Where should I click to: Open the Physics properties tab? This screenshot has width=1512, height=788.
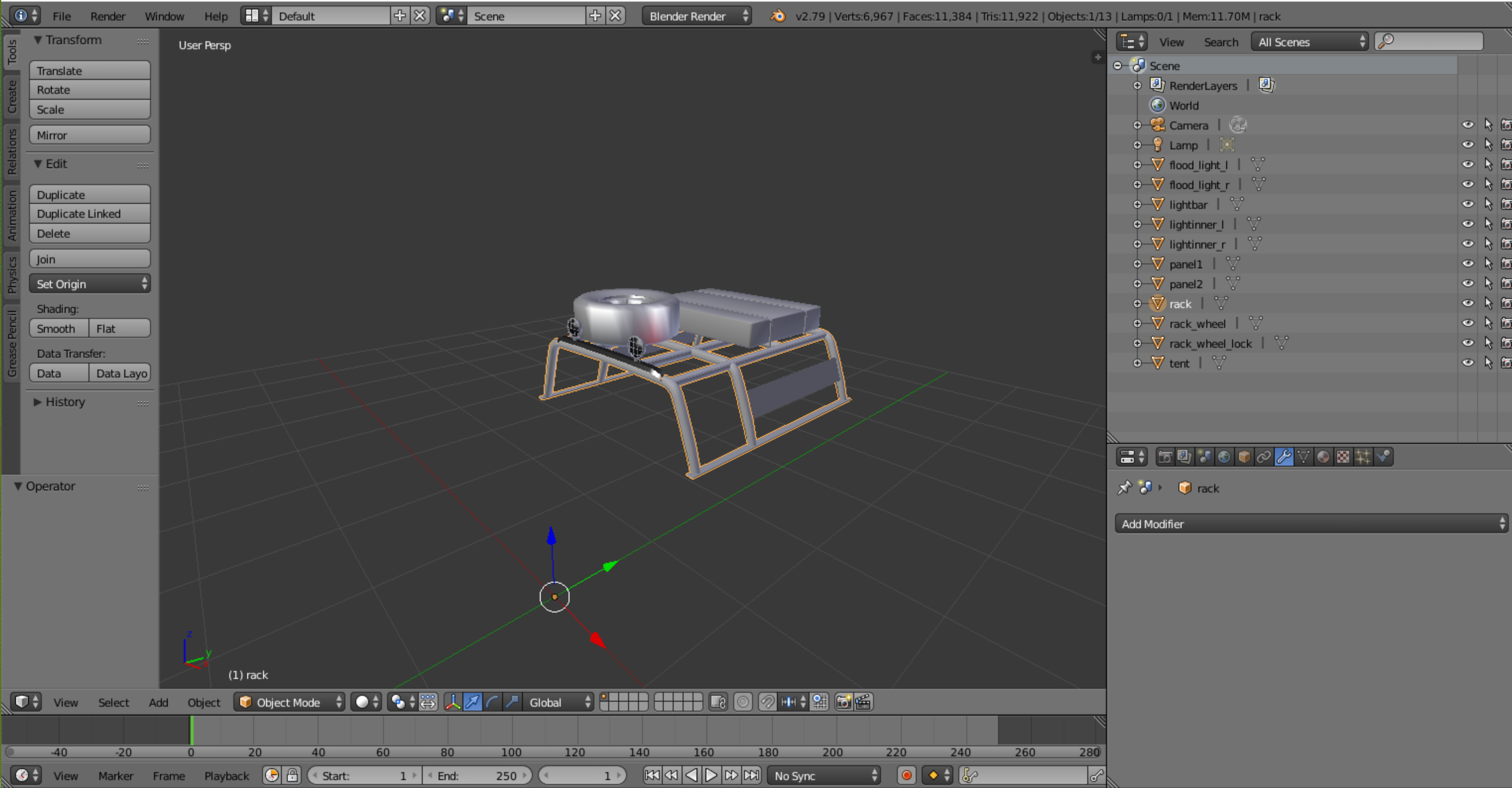[1383, 456]
